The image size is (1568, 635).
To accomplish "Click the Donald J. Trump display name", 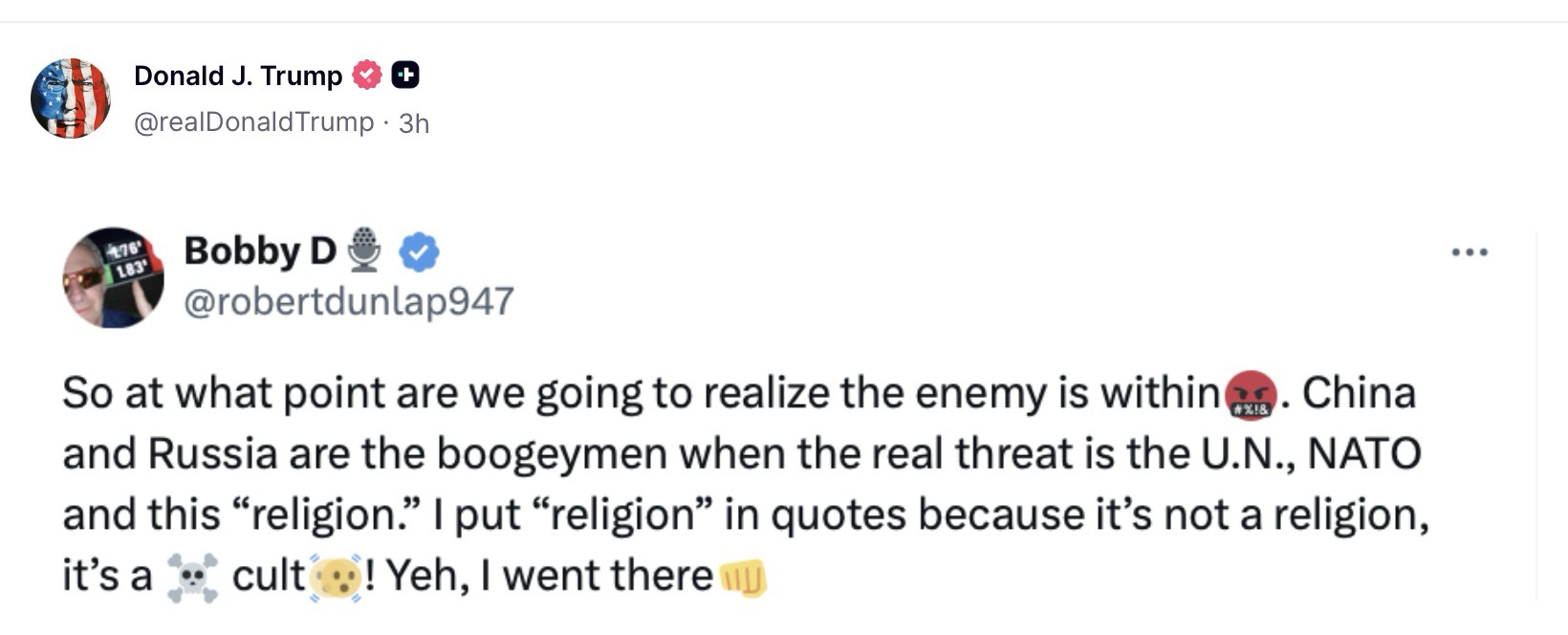I will pos(238,76).
